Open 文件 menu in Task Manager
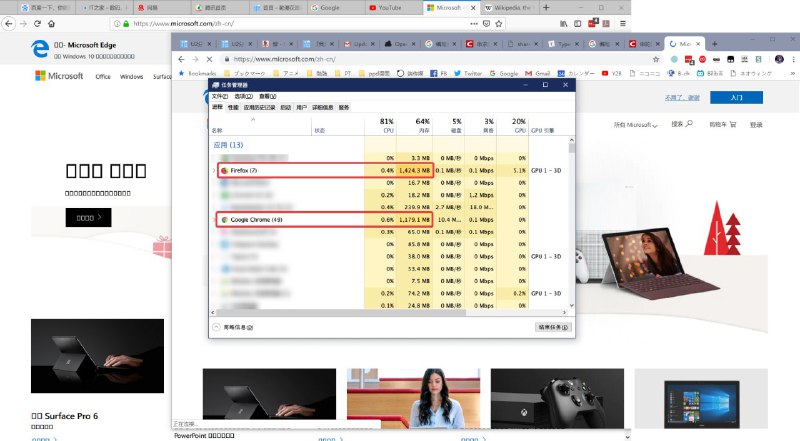 (x=220, y=96)
